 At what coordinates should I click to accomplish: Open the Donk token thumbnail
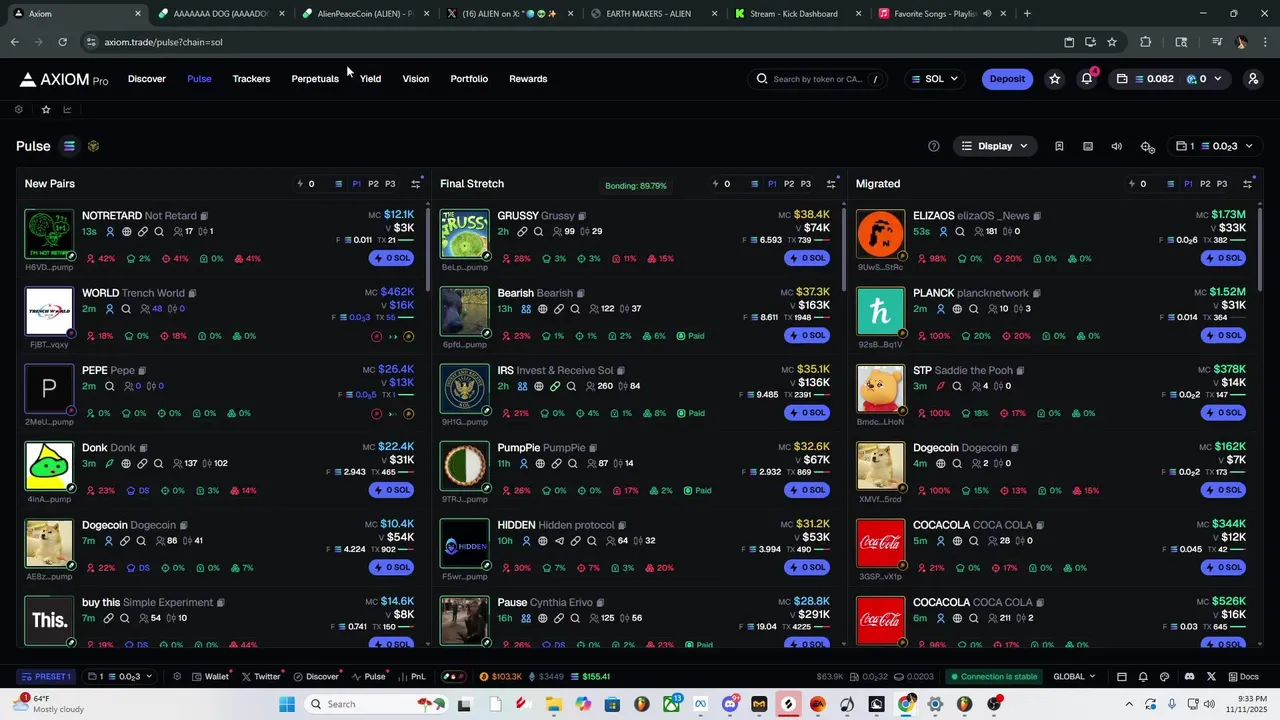[x=49, y=467]
